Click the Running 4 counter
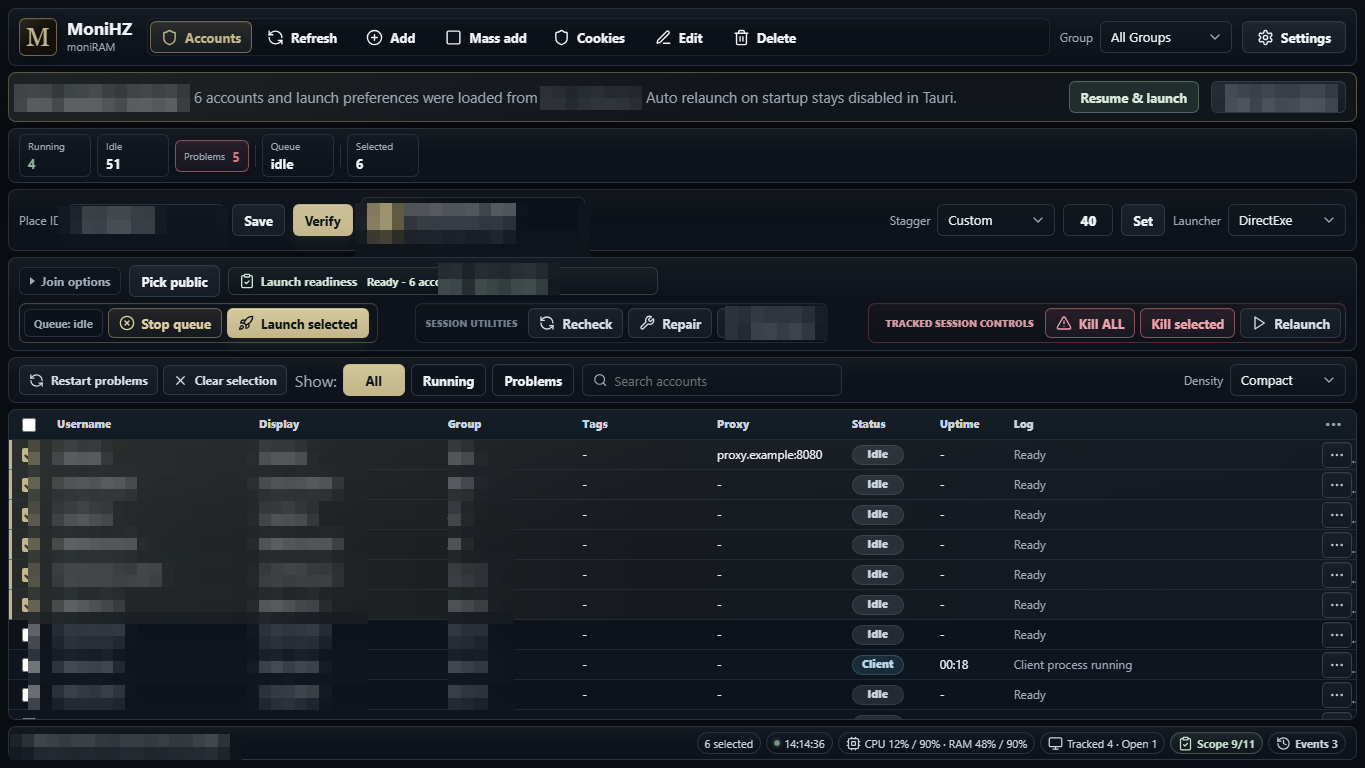Viewport: 1365px width, 768px height. pos(55,156)
